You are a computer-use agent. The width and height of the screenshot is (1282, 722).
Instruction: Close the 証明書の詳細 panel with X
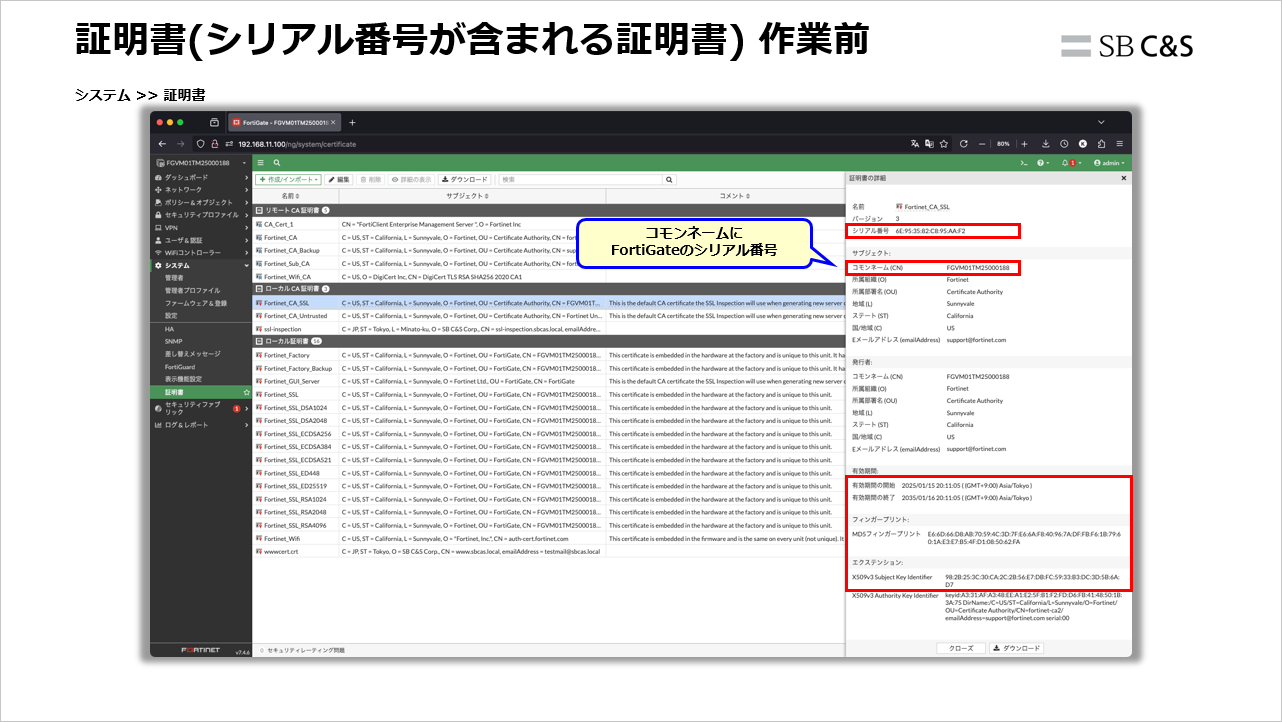[1123, 177]
